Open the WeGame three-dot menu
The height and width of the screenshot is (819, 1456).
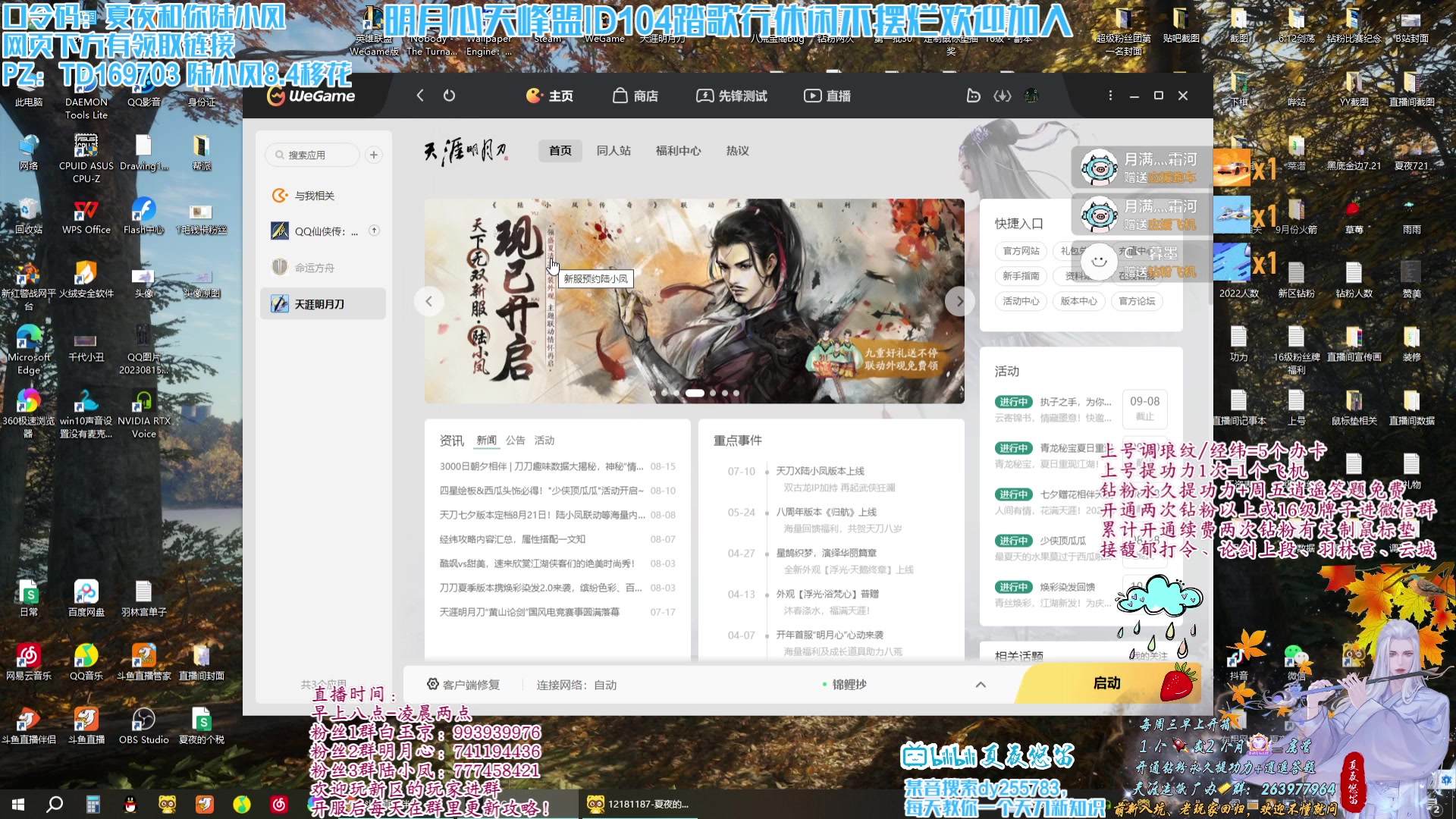[1110, 96]
